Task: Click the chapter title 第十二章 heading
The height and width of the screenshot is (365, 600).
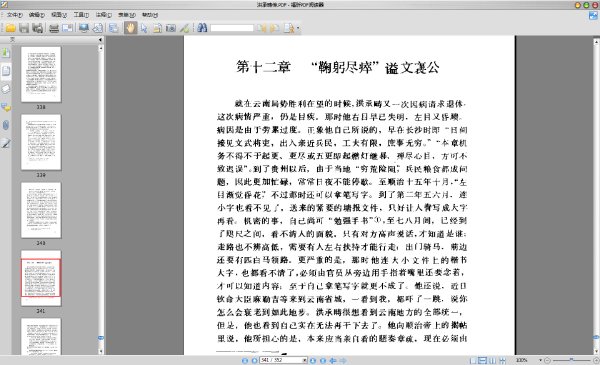Action: coord(263,67)
